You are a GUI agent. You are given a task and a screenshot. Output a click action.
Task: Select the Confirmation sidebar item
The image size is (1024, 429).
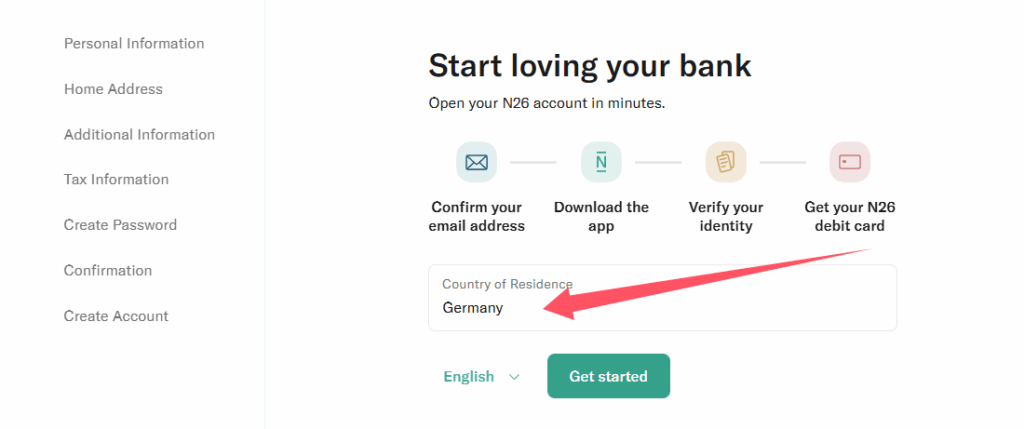pos(108,271)
